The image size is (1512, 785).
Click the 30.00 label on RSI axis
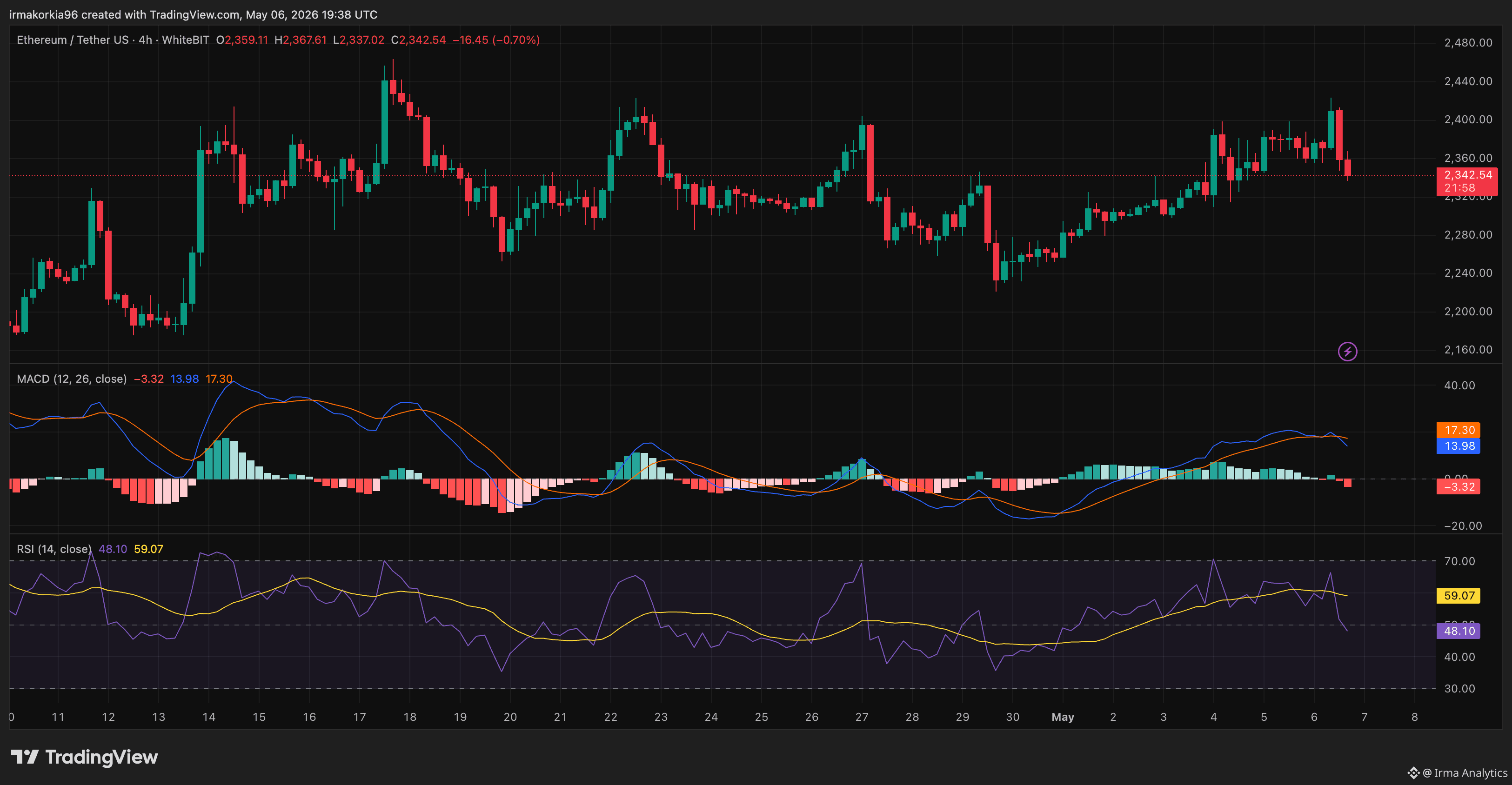[1459, 689]
